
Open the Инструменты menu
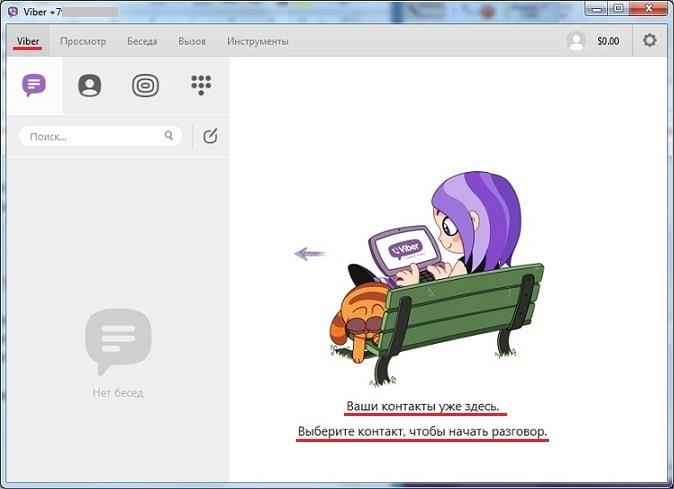(x=257, y=41)
